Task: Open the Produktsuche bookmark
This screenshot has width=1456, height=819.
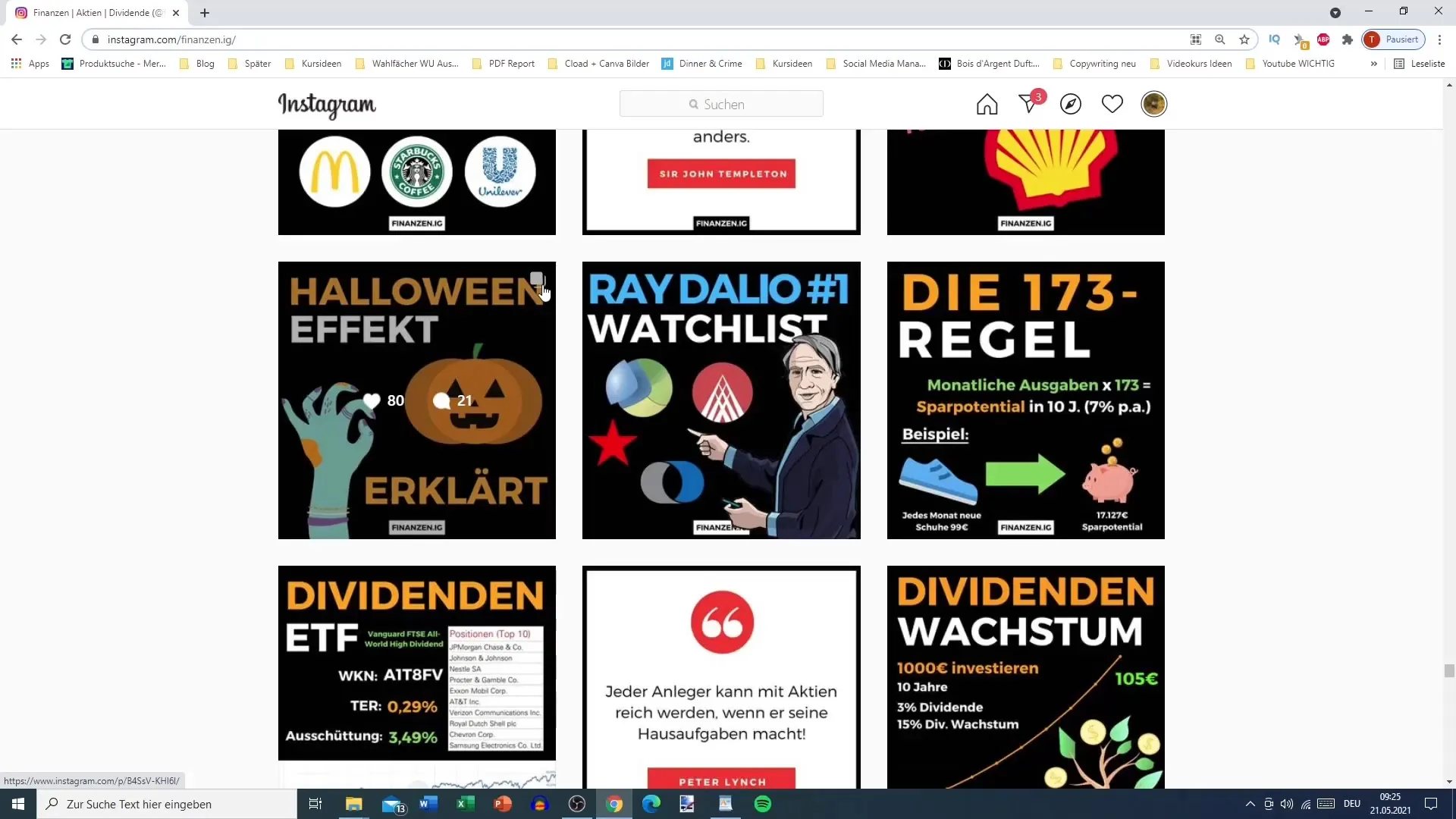Action: coord(114,64)
